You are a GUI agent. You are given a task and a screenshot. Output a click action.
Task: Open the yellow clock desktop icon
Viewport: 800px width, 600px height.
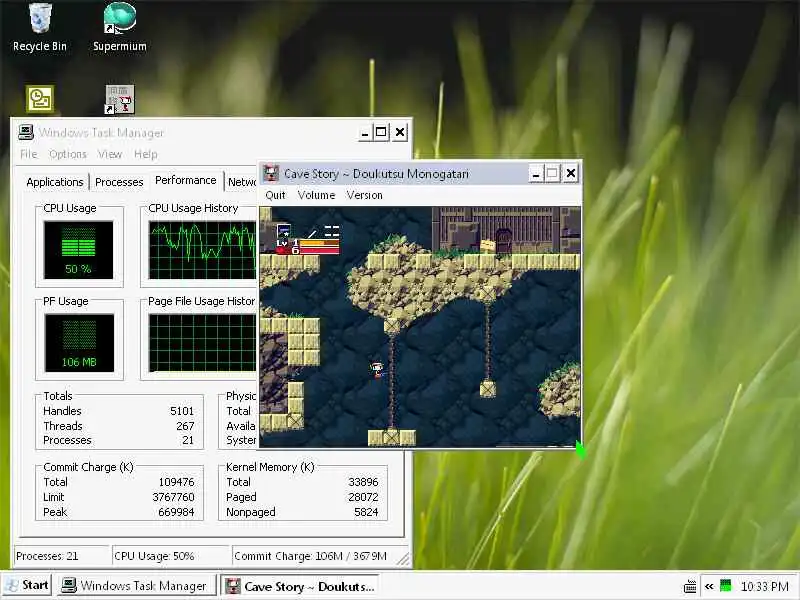(40, 99)
